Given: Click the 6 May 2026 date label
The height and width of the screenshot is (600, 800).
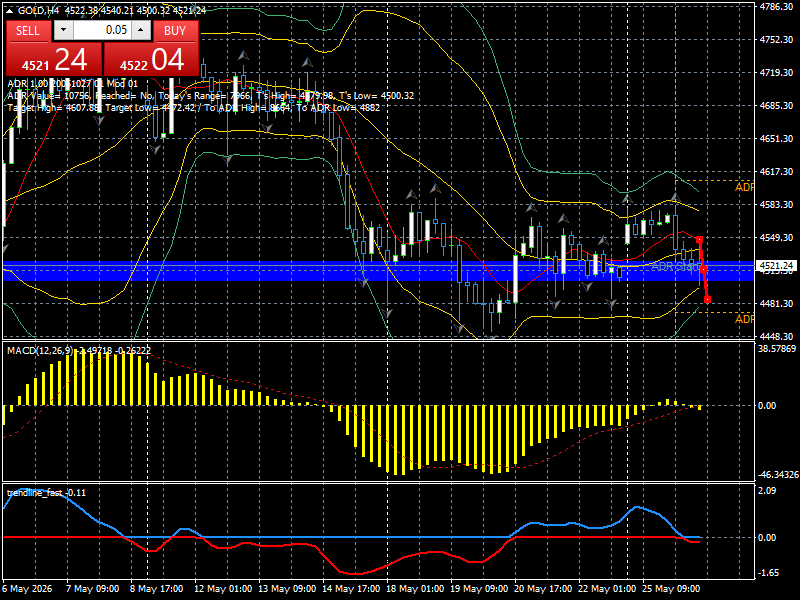Looking at the screenshot, I should pyautogui.click(x=28, y=589).
